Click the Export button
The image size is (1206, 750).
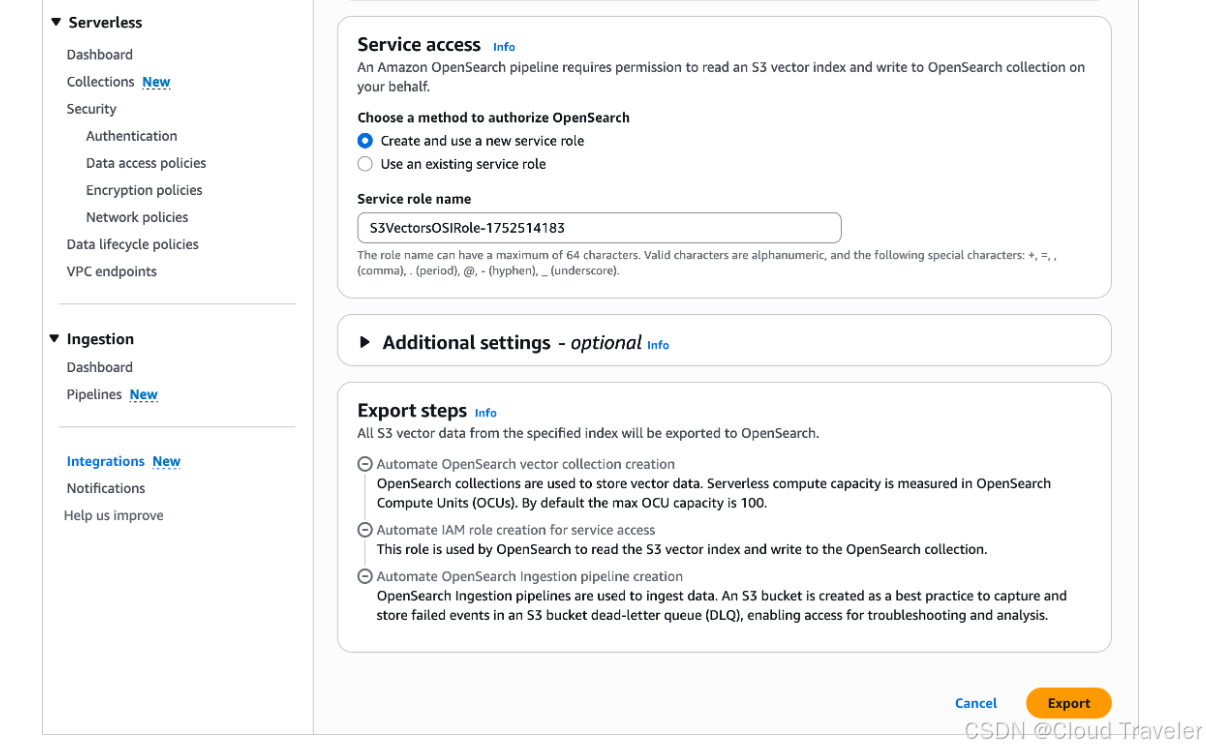[x=1068, y=703]
